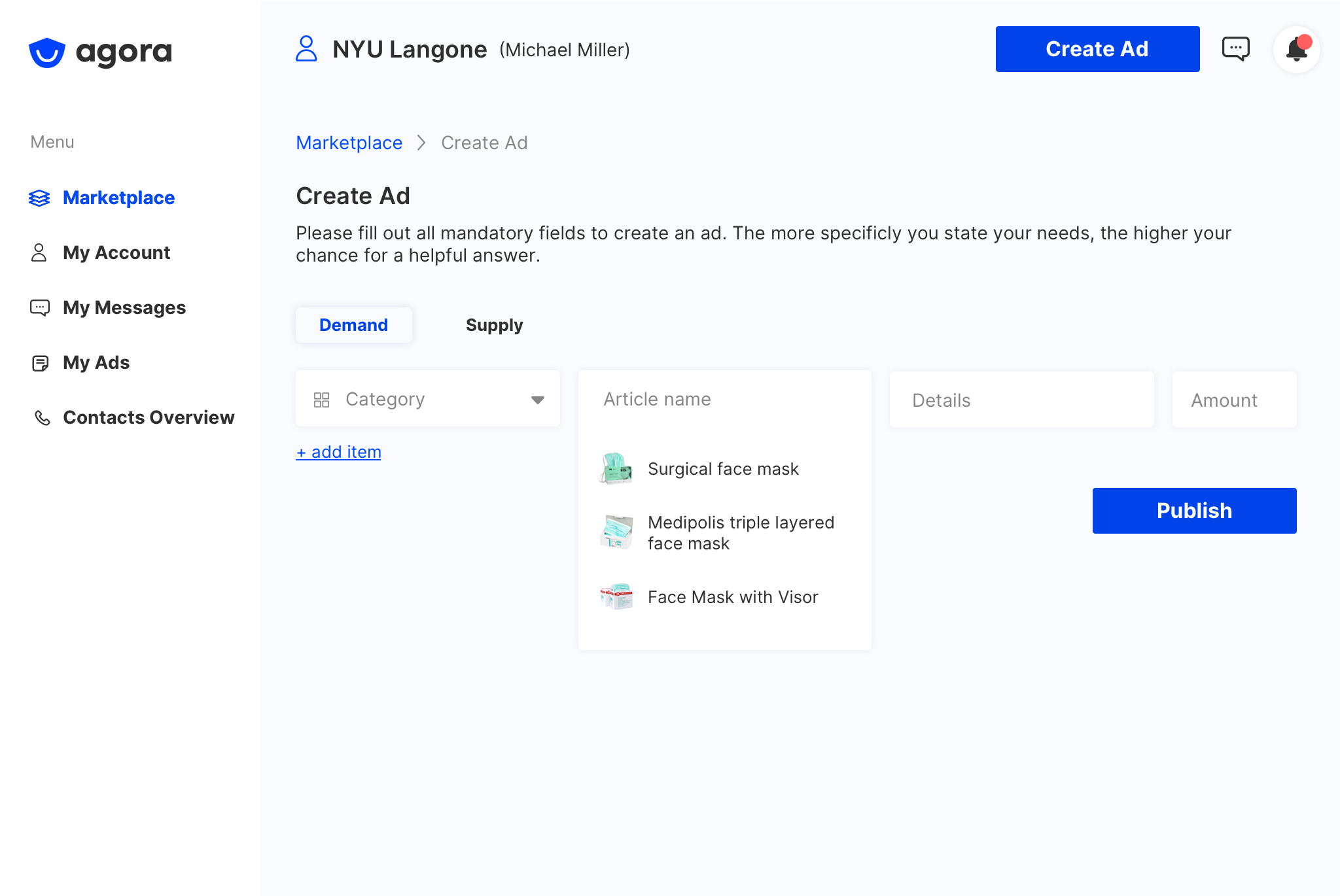The height and width of the screenshot is (896, 1340).
Task: Click the My Ads note icon in sidebar
Action: (x=40, y=363)
